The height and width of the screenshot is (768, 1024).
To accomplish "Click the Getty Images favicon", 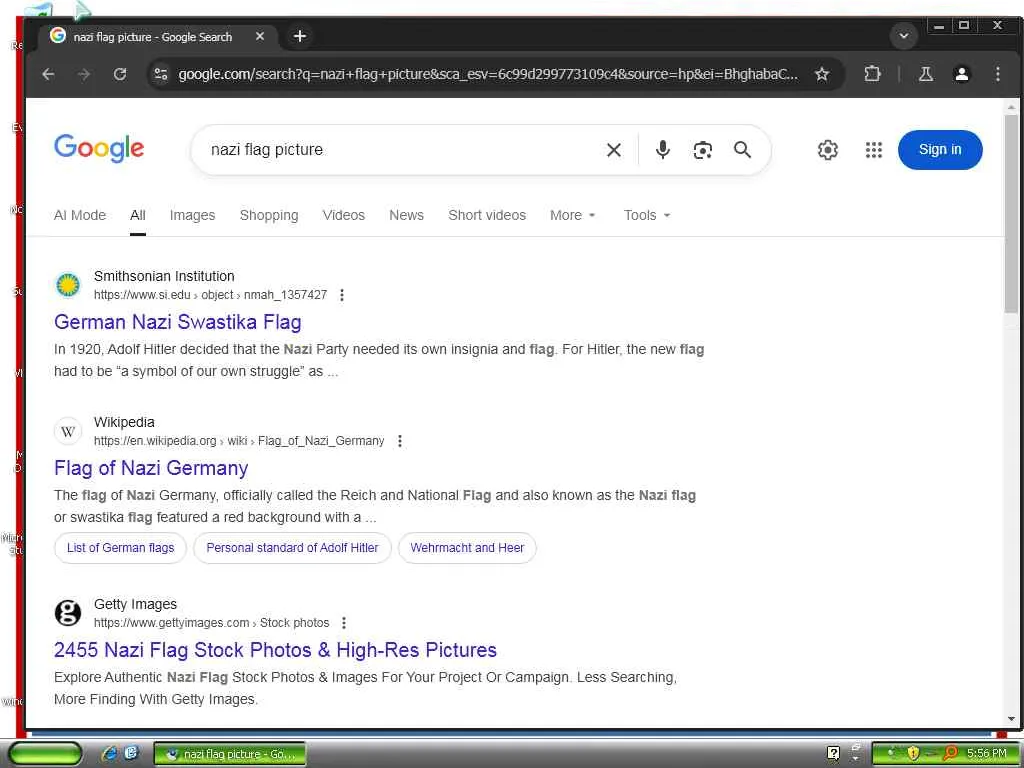I will (68, 613).
